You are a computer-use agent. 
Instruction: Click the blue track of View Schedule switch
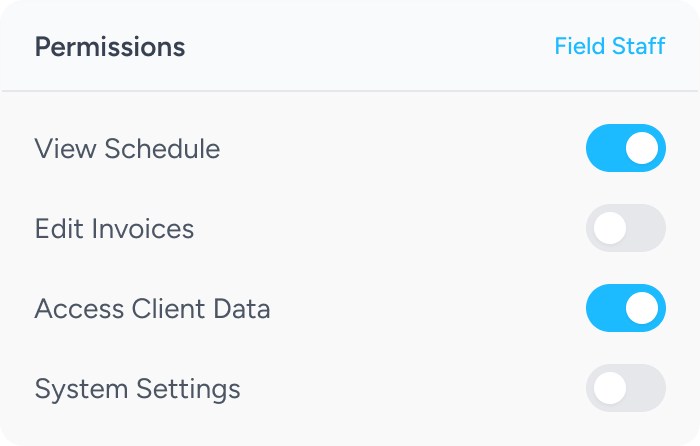coord(604,148)
